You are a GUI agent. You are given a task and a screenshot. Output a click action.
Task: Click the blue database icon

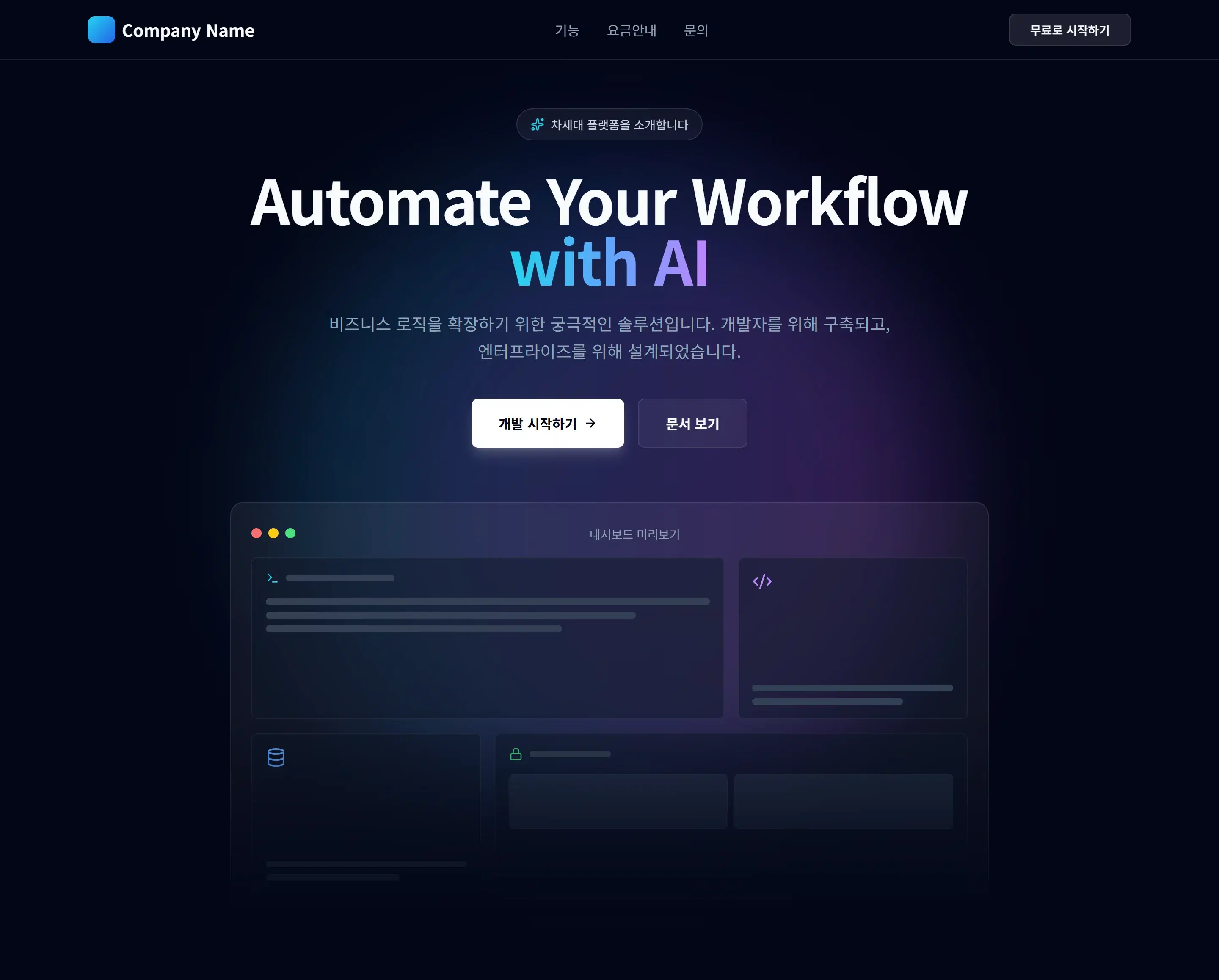[276, 757]
